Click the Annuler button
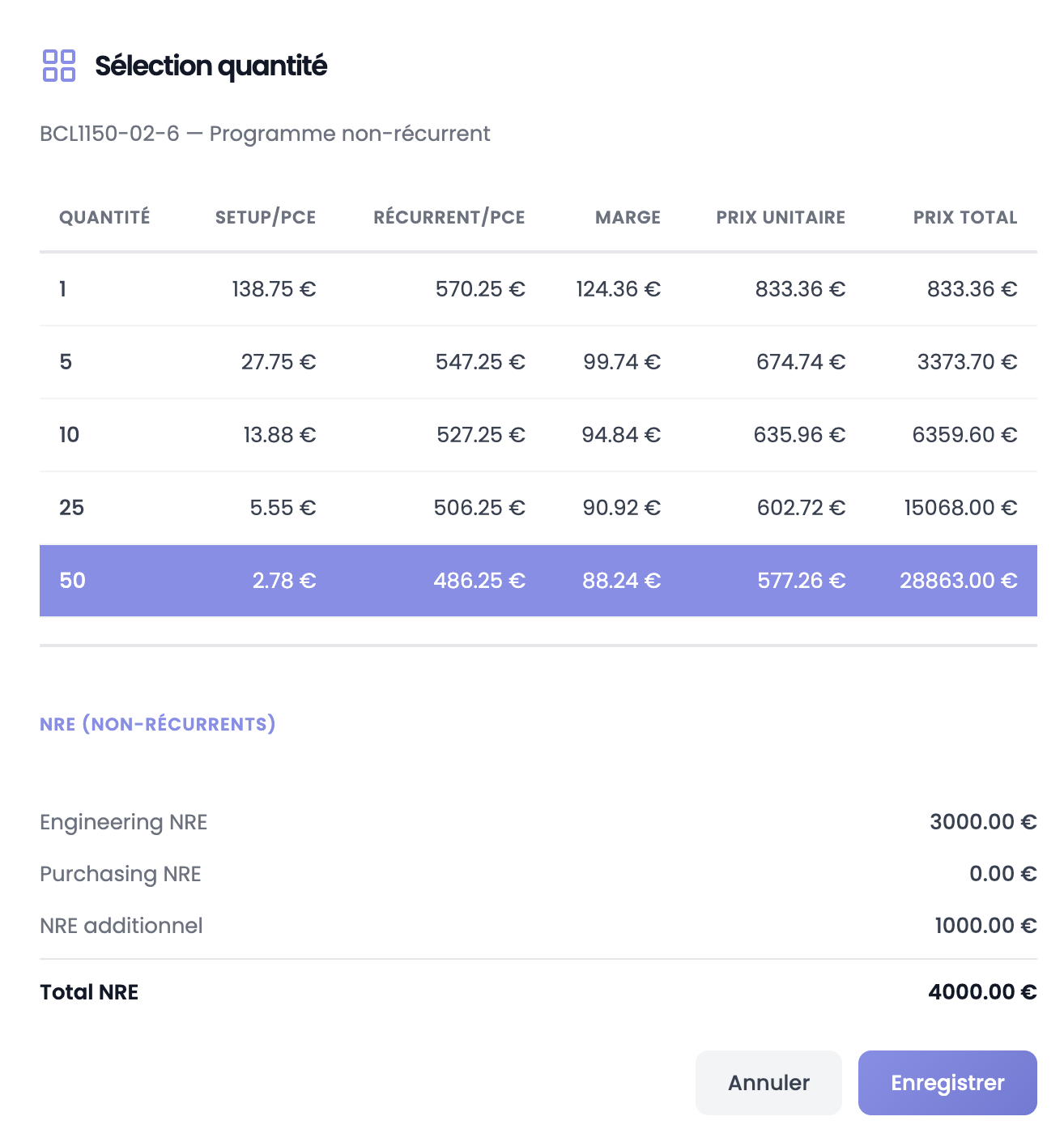Screen dimensions: 1064x1142 [x=768, y=1083]
